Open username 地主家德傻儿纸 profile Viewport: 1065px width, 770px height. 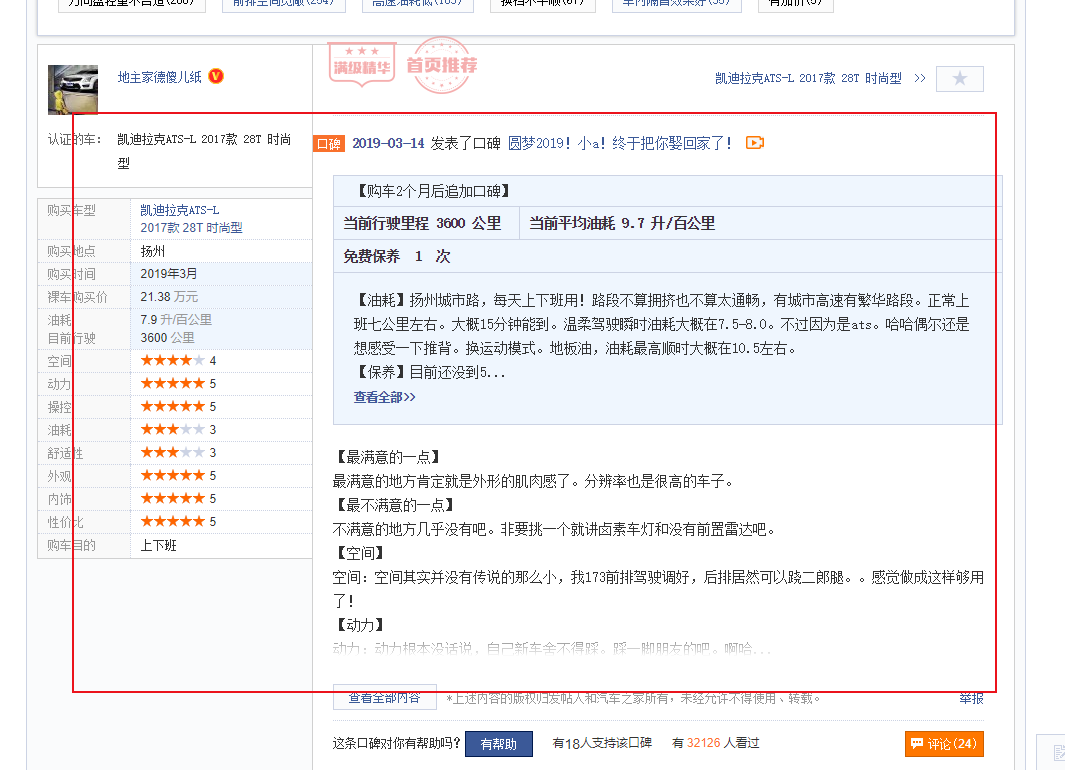(x=159, y=77)
